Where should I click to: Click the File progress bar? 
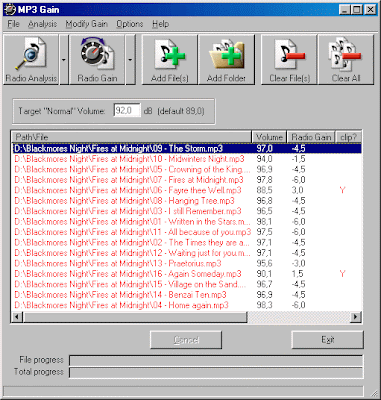[216, 360]
